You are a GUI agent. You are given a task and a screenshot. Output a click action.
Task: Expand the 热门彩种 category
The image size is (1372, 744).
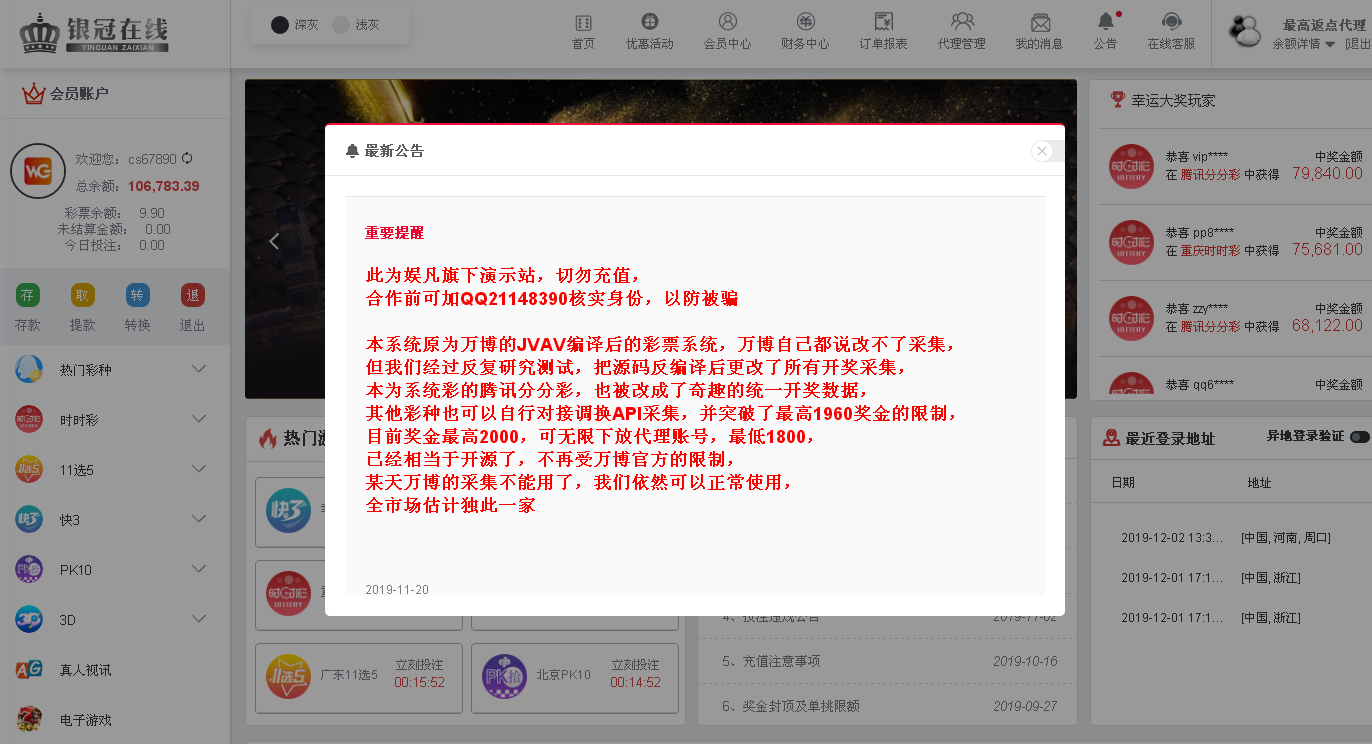199,369
